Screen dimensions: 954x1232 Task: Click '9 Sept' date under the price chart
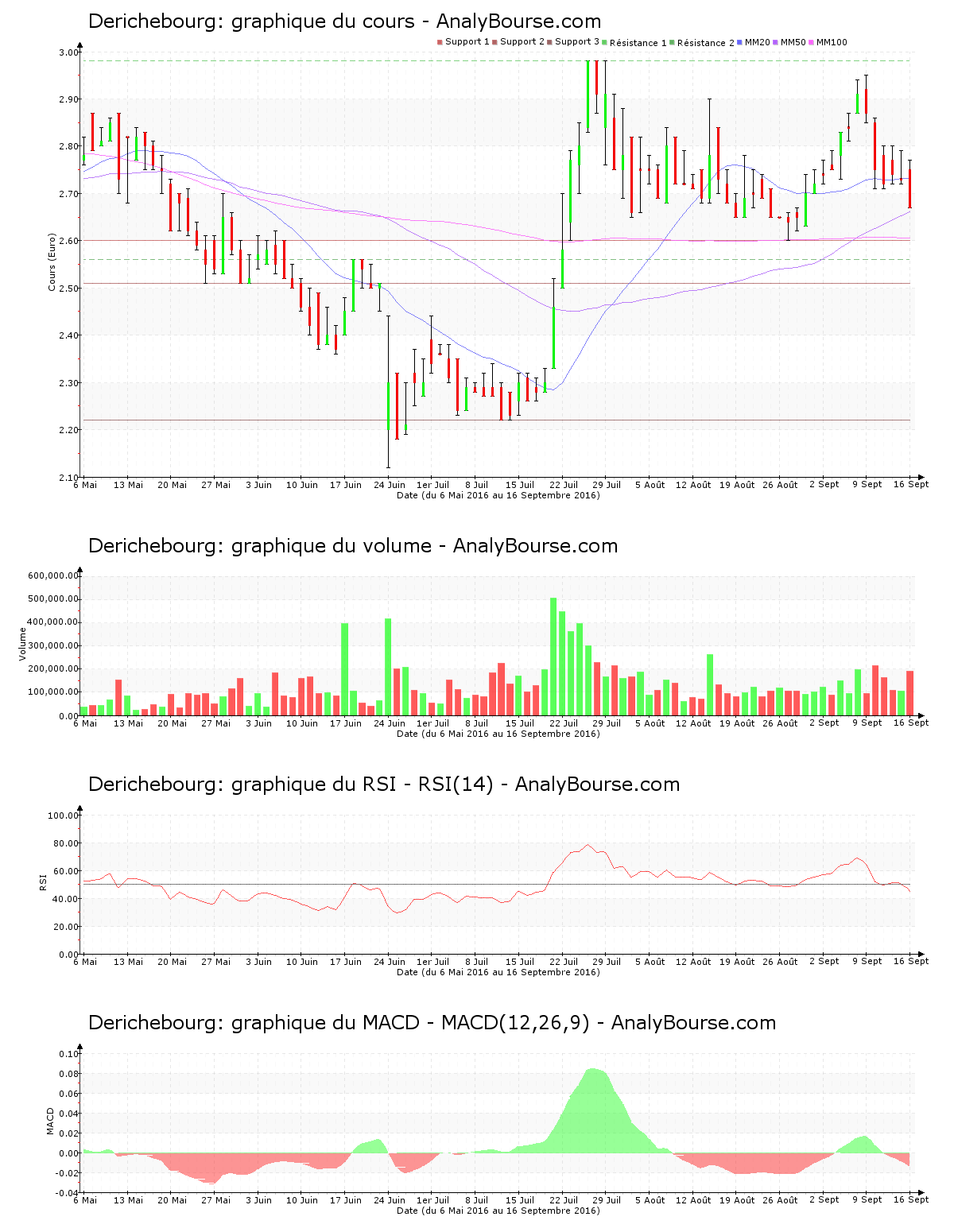pyautogui.click(x=867, y=484)
